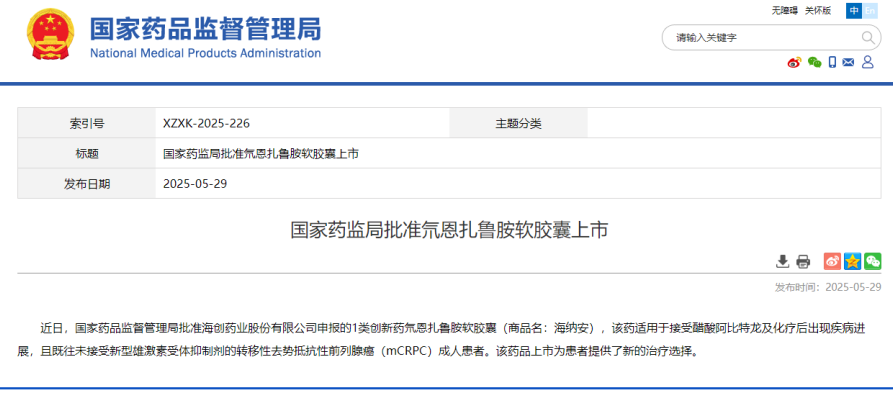The height and width of the screenshot is (412, 893).
Task: Open the WeChat icon in header
Action: (814, 63)
